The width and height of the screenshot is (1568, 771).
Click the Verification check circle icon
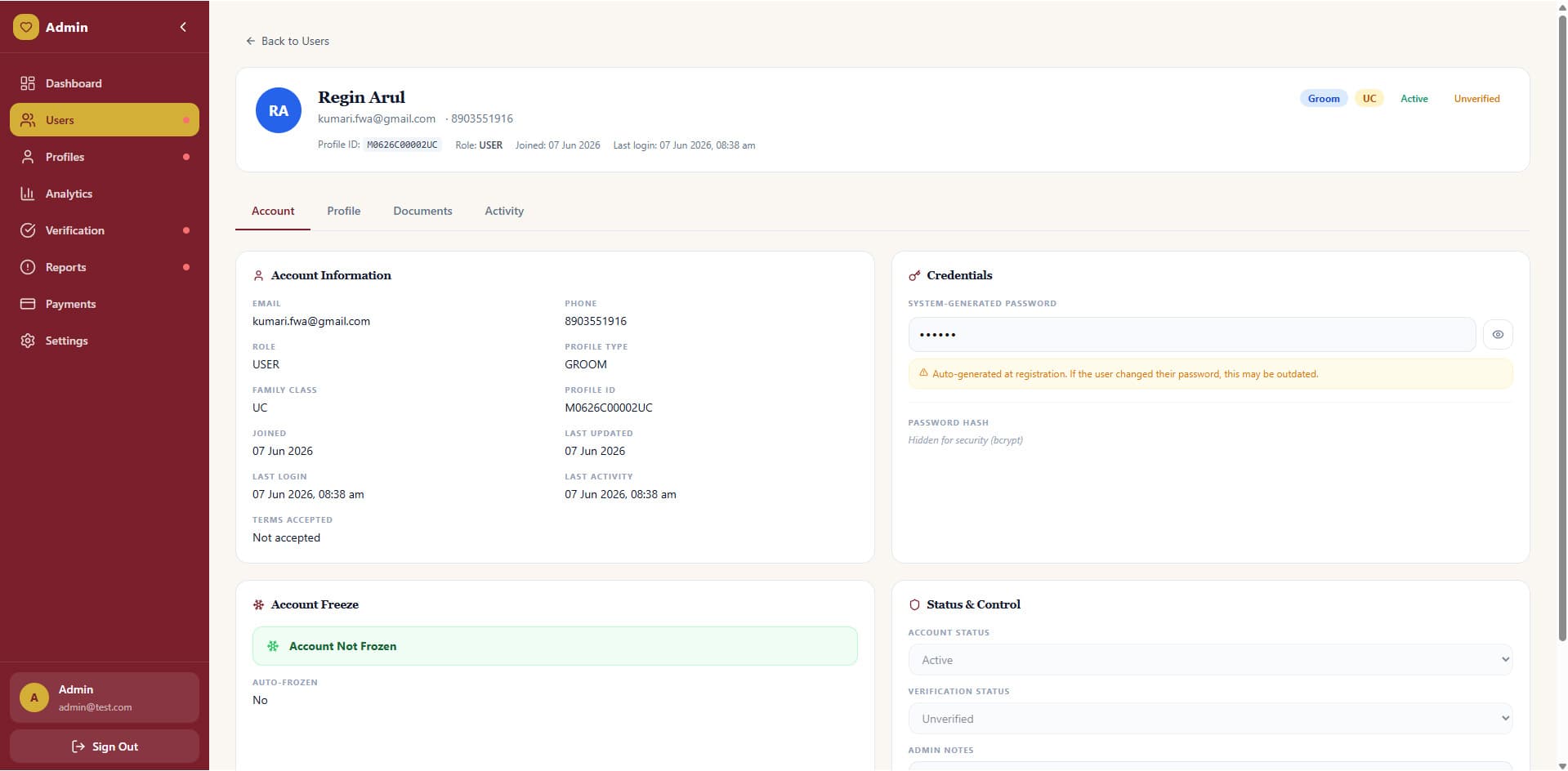point(28,230)
